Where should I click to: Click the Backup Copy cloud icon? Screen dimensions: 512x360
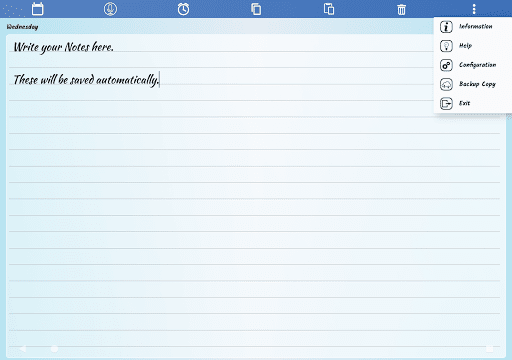[x=446, y=84]
